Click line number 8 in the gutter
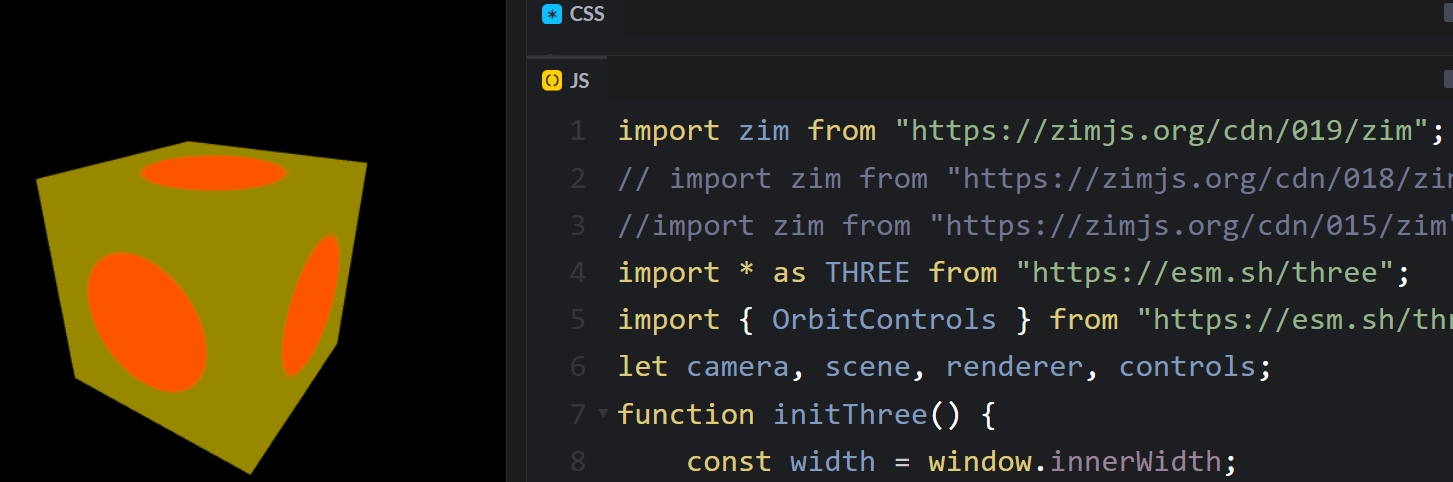 [x=577, y=461]
